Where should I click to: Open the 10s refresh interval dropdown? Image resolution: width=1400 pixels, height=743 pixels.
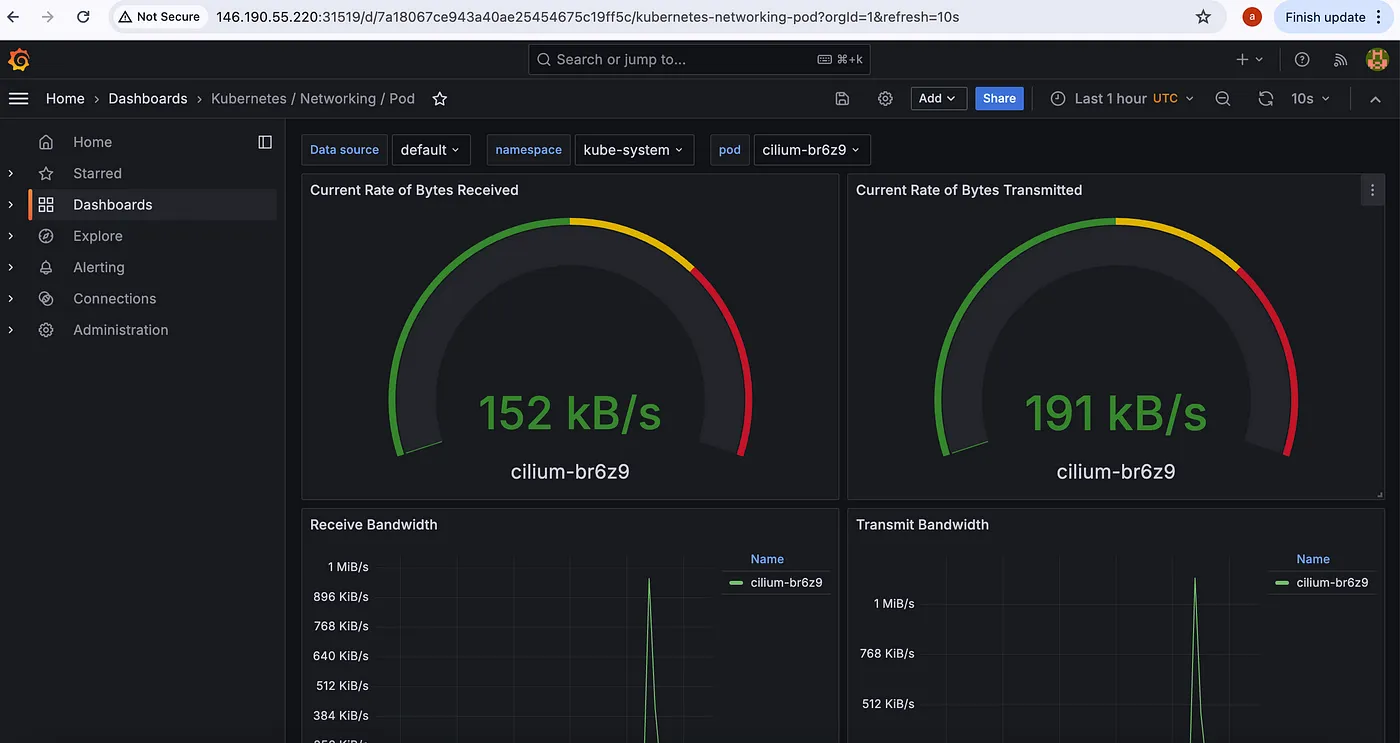pos(1310,98)
